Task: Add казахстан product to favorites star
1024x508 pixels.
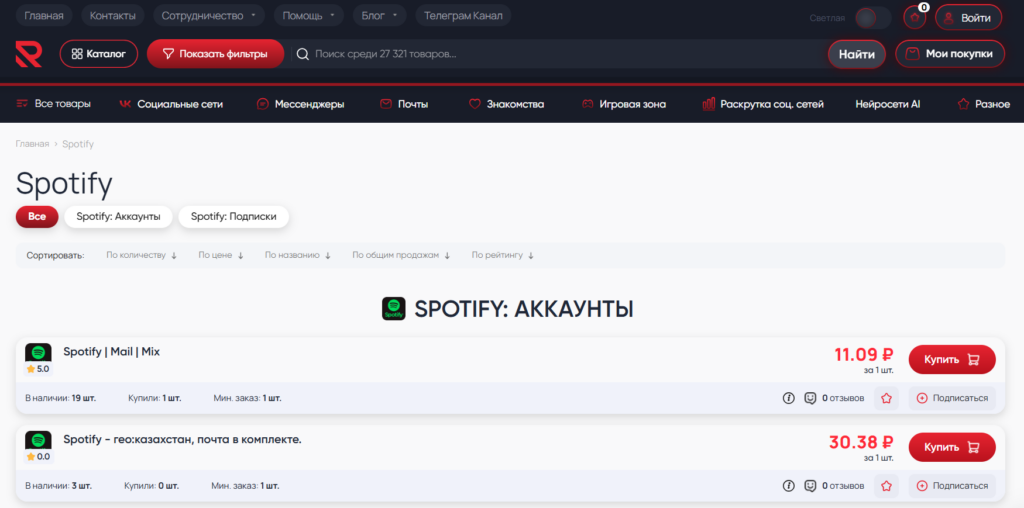Action: pyautogui.click(x=886, y=486)
